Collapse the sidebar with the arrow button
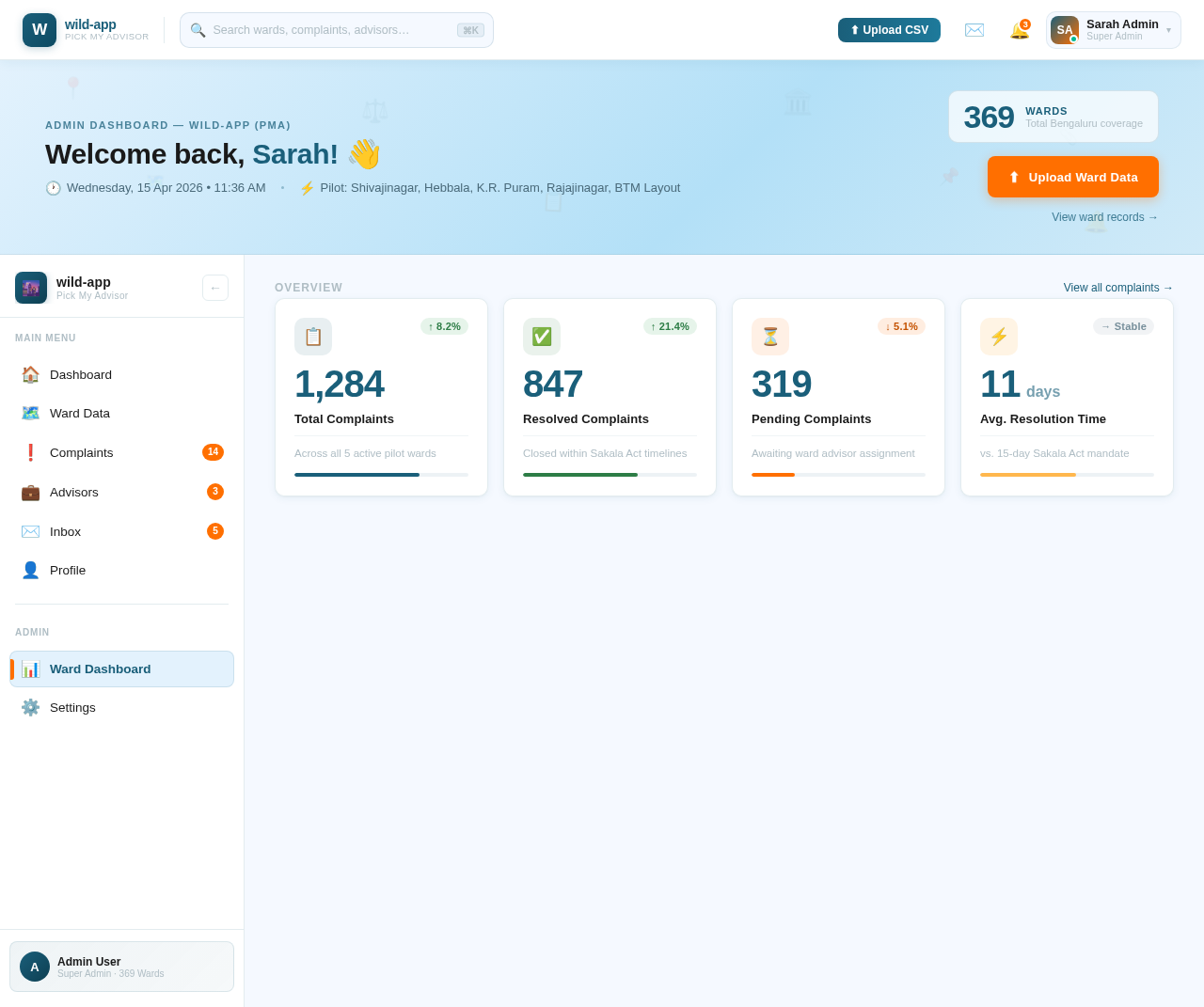Screen dimensions: 1204x1007 point(215,288)
